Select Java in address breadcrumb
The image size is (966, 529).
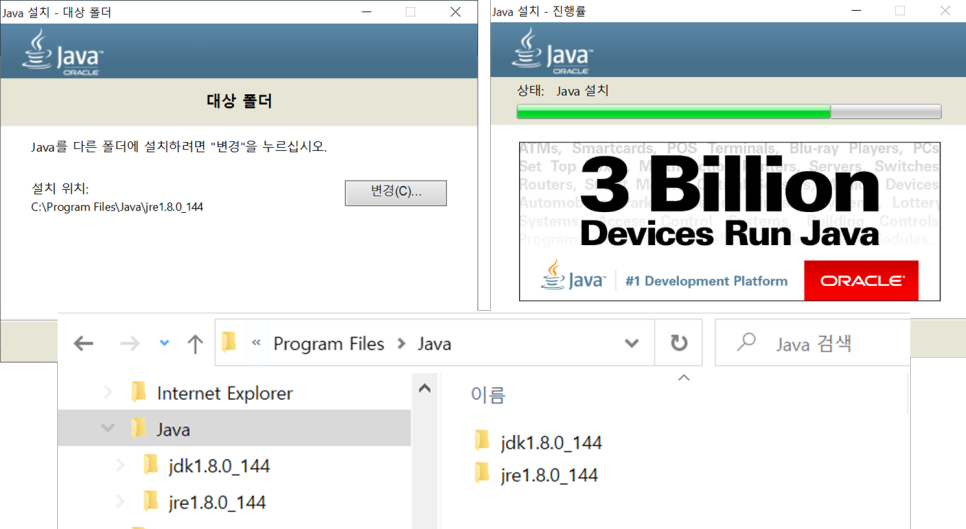click(x=434, y=344)
